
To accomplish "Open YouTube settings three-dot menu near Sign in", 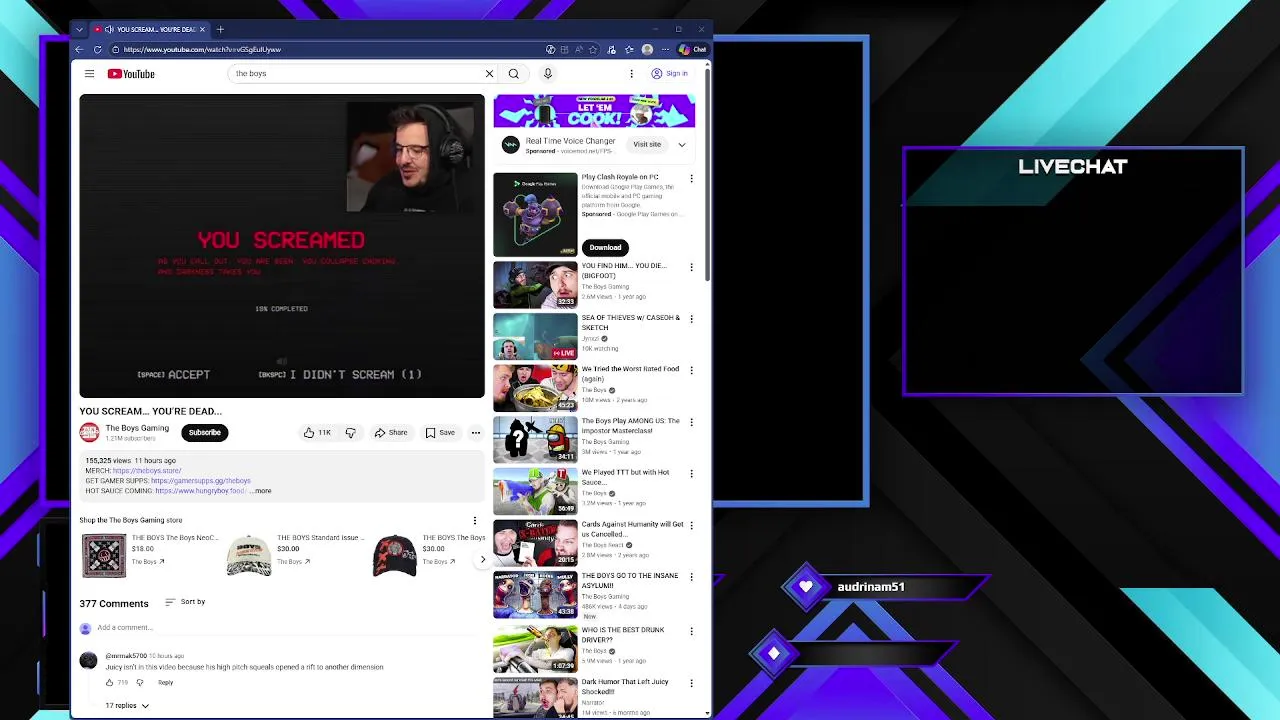I will 631,73.
